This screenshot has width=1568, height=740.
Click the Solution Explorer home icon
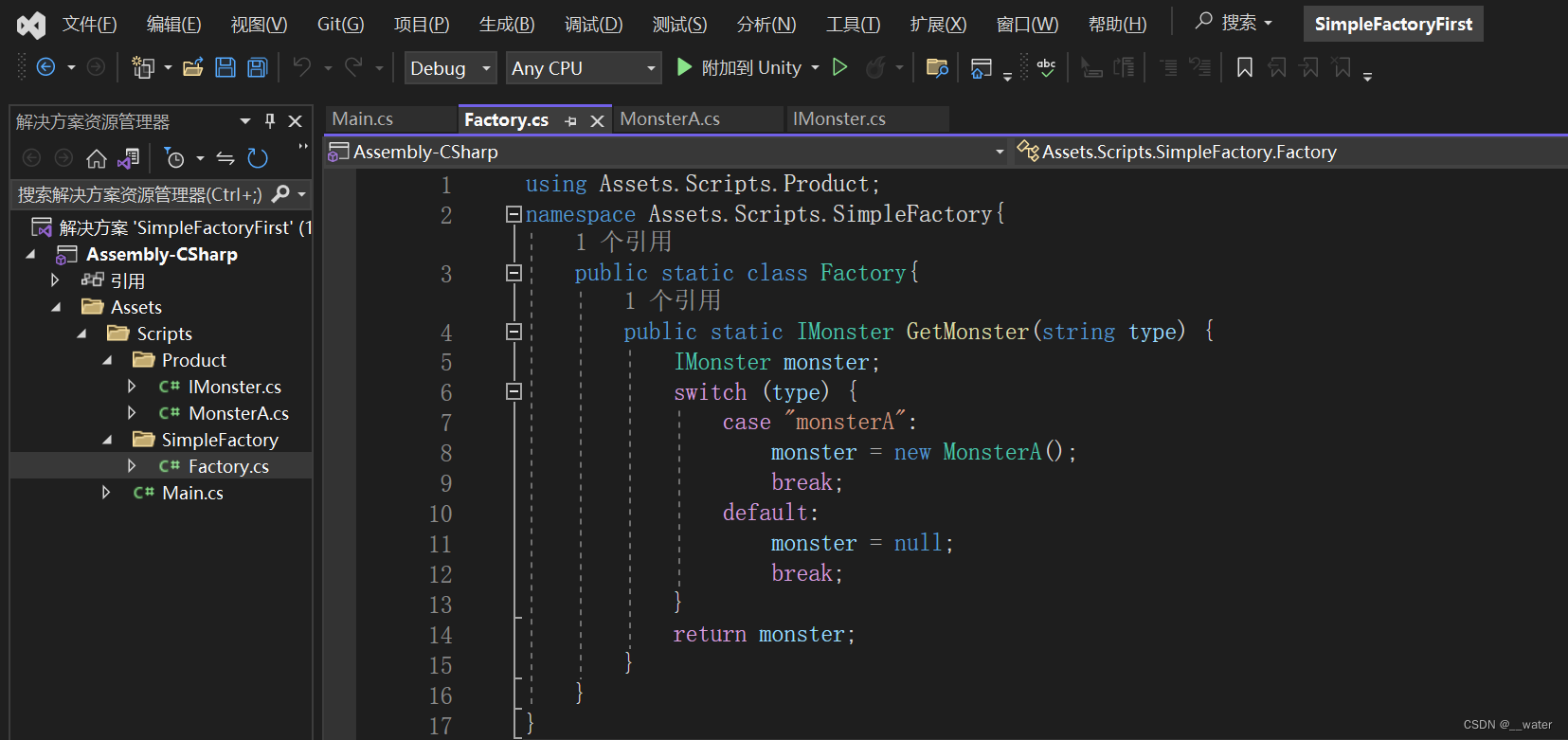point(97,158)
